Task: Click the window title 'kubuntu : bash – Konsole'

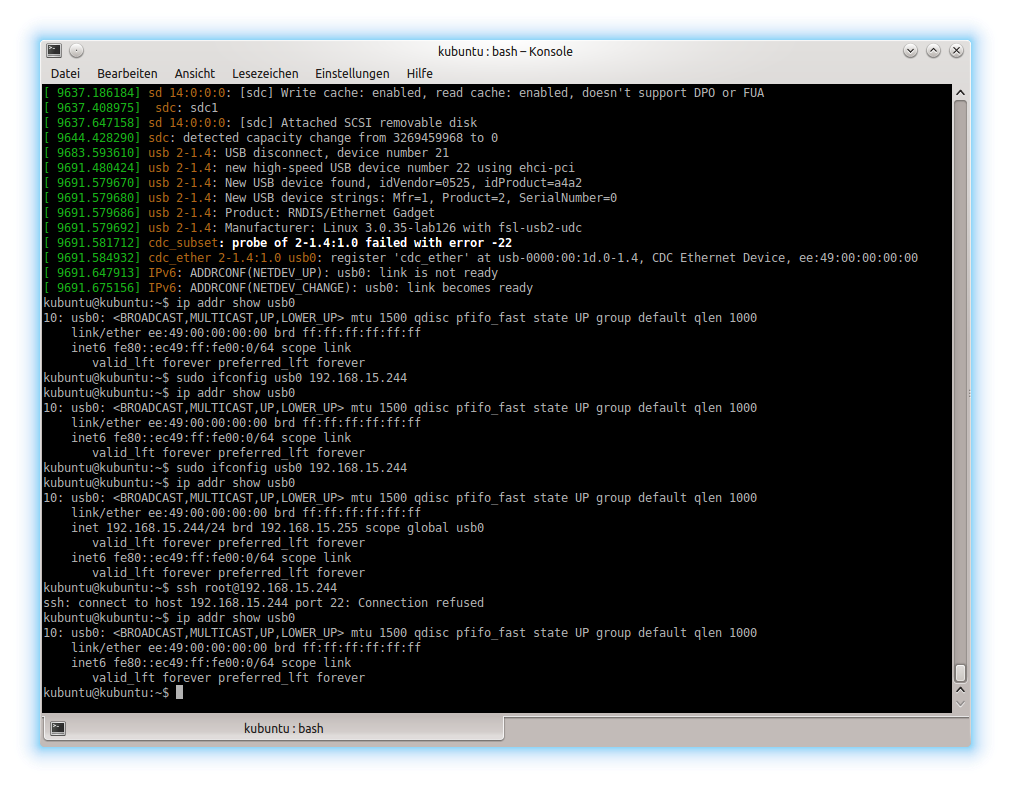Action: click(506, 51)
